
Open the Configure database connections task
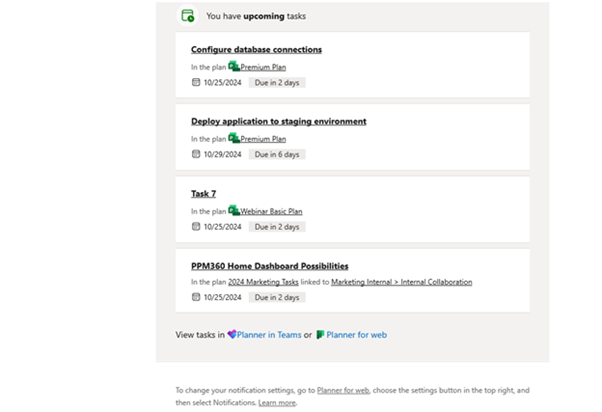(256, 49)
